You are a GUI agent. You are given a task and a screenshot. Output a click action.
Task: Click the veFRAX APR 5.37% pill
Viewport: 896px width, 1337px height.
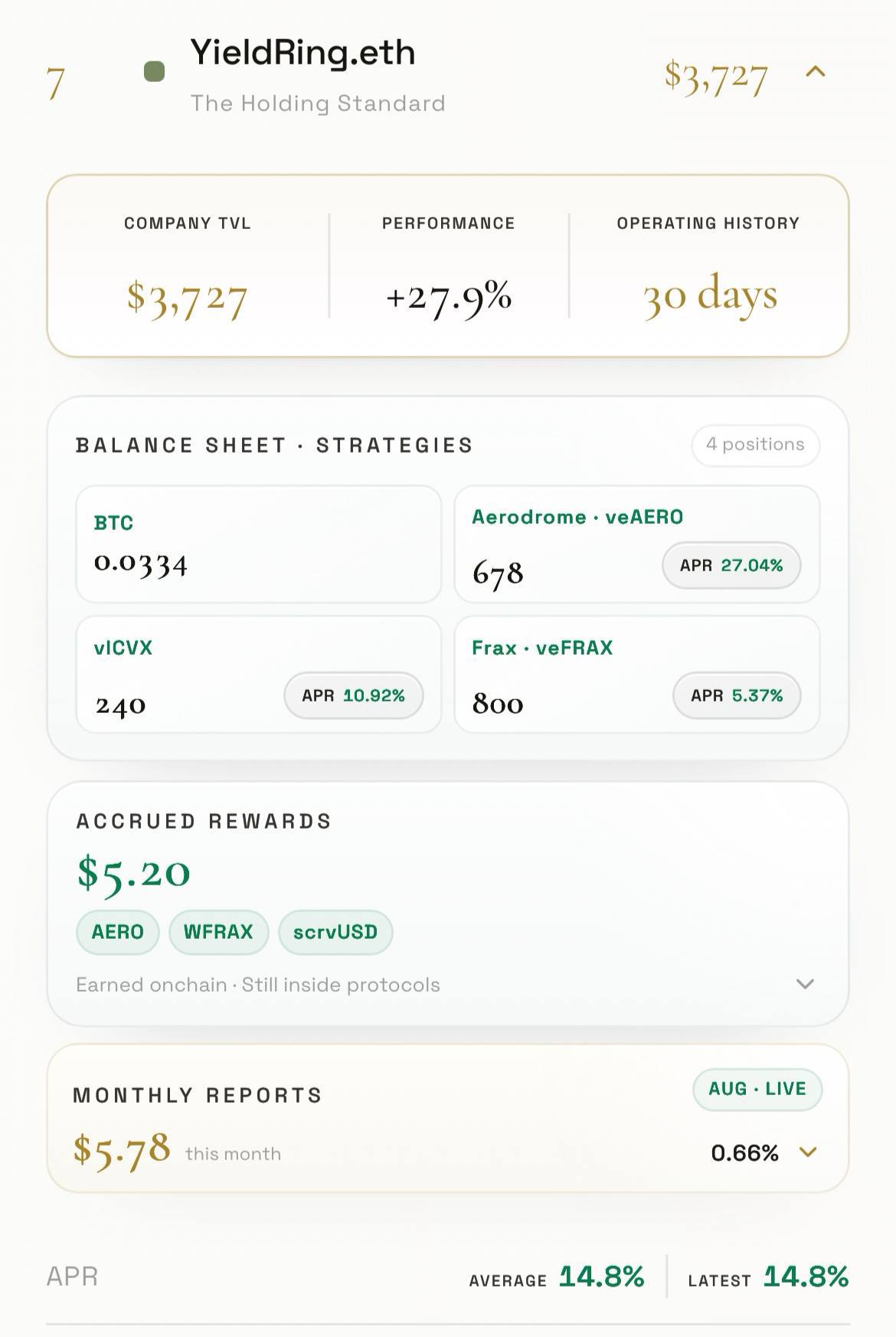click(x=737, y=695)
